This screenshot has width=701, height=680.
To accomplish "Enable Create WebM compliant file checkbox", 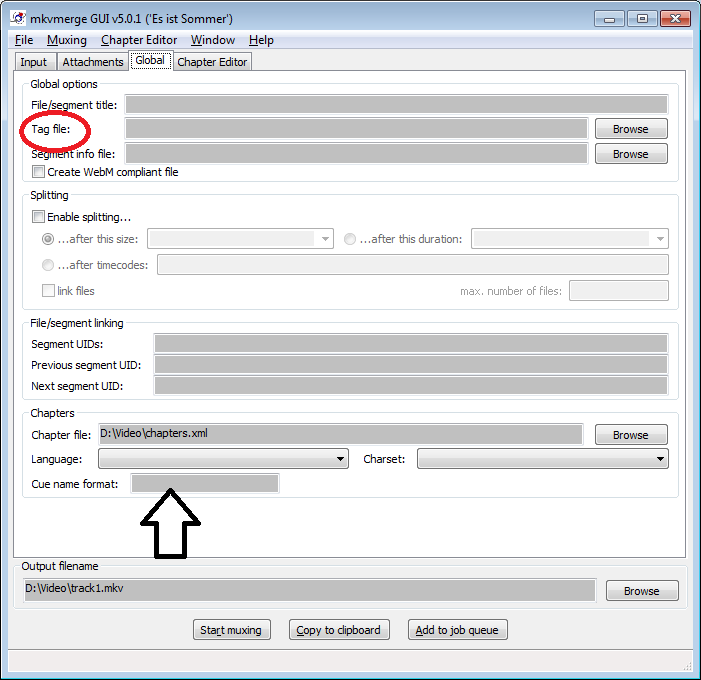I will click(38, 172).
